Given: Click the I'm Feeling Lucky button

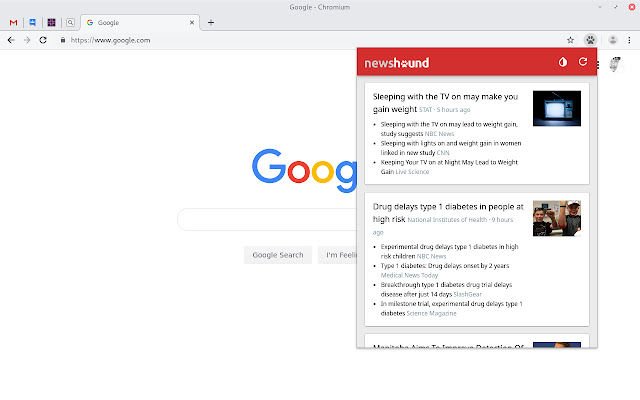Looking at the screenshot, I should [338, 255].
